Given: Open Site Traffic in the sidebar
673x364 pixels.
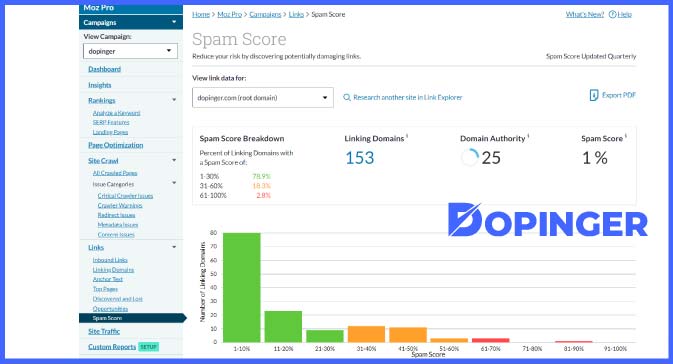Looking at the screenshot, I should pos(104,331).
